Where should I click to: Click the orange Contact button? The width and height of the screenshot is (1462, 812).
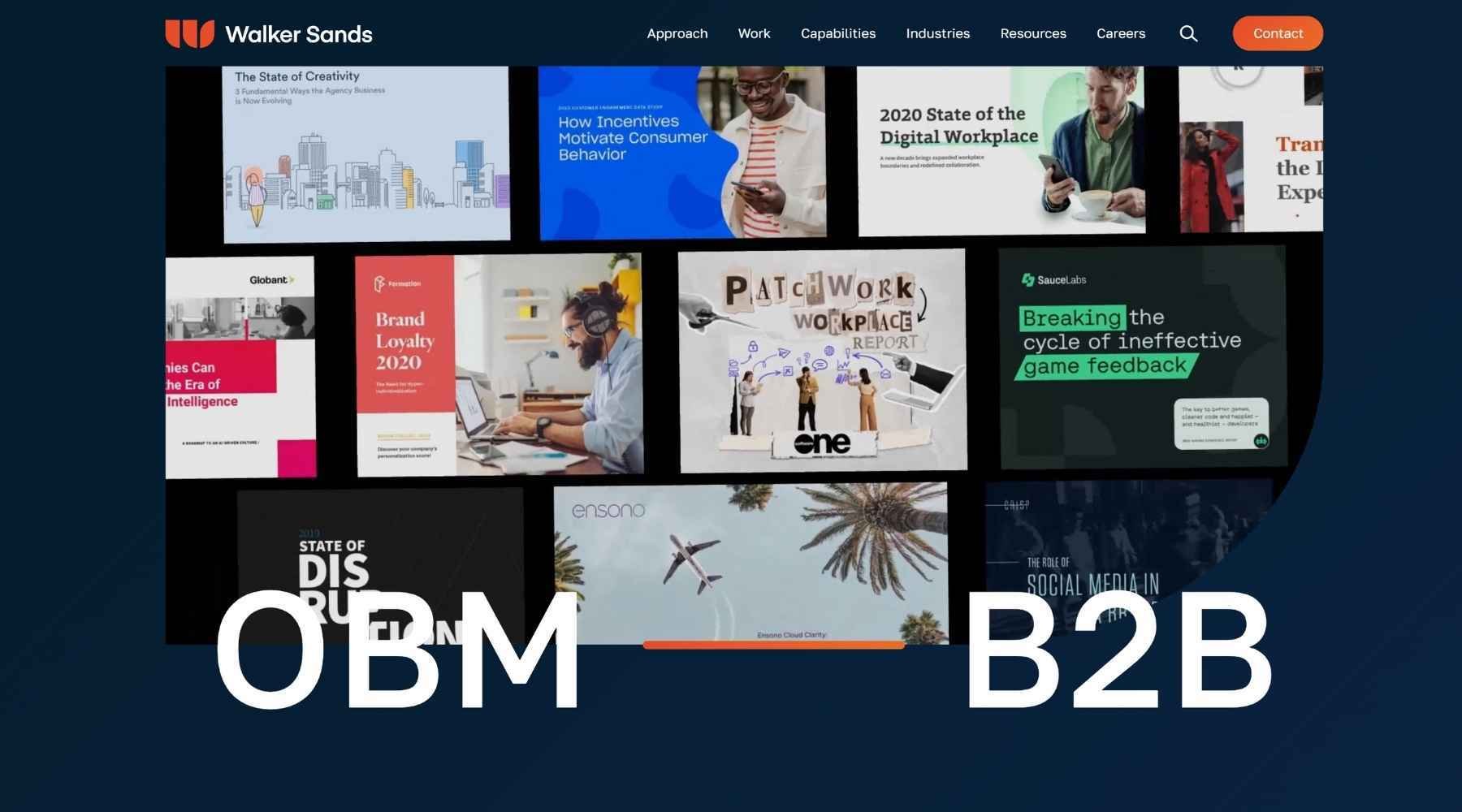1277,33
